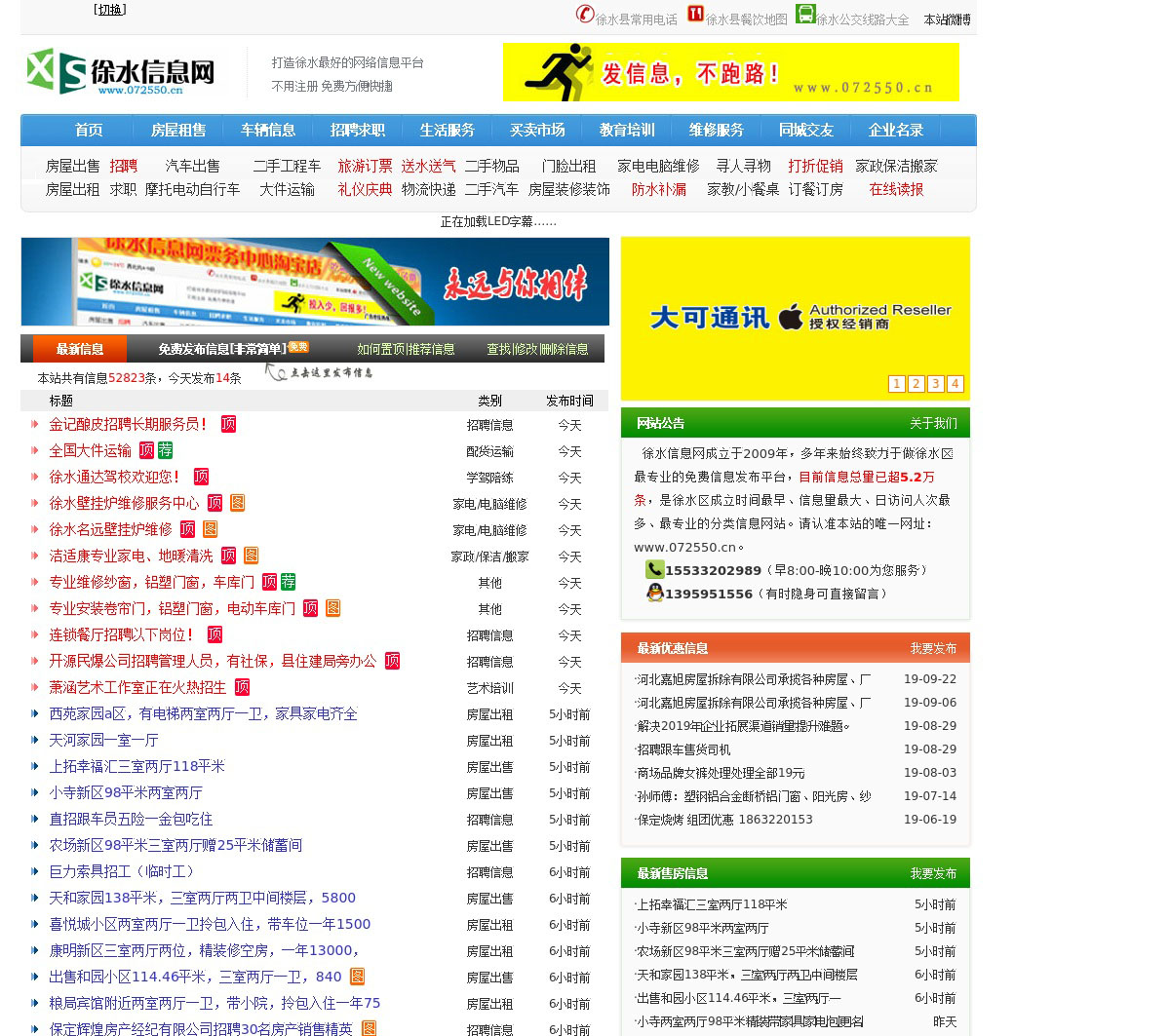Viewport: 1170px width, 1036px height.
Task: Open the listing 上拓幸福汇三室两厅118平米 in main list
Action: 136,766
